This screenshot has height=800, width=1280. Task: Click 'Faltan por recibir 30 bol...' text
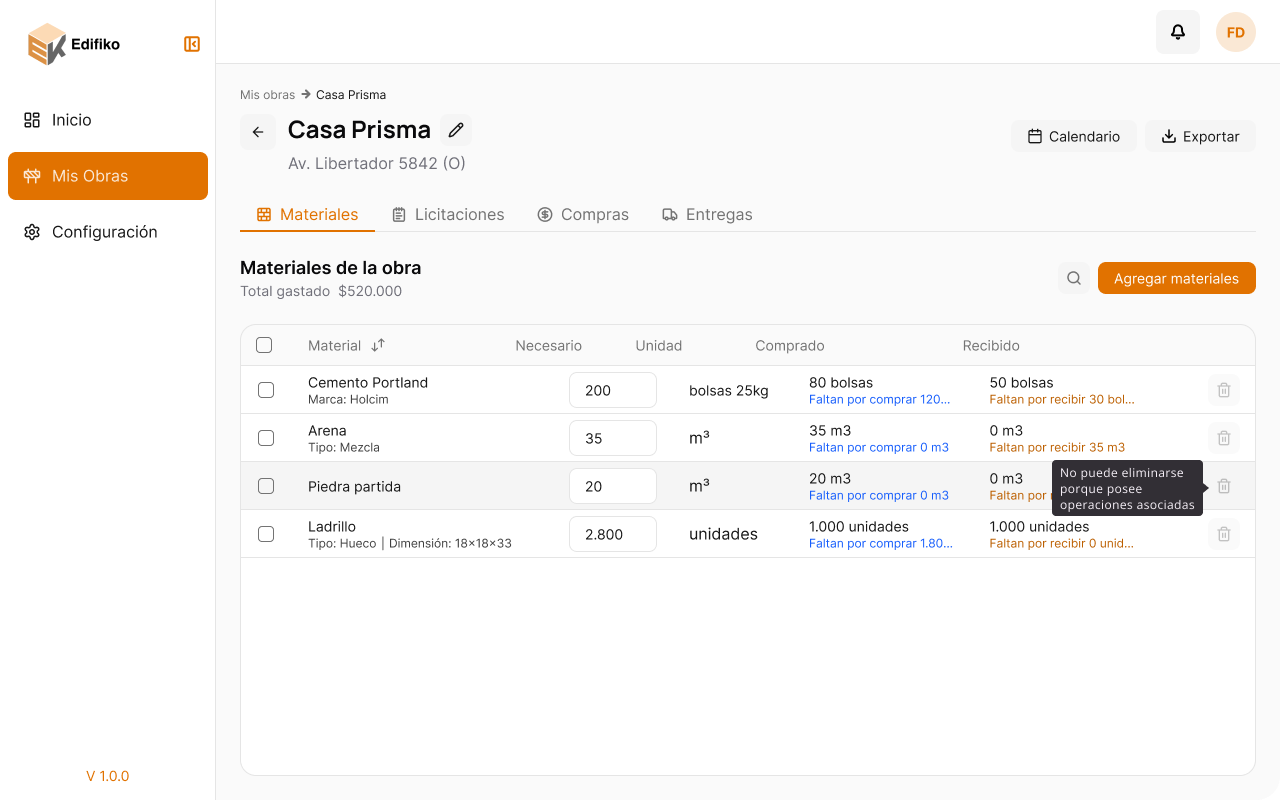point(1062,399)
